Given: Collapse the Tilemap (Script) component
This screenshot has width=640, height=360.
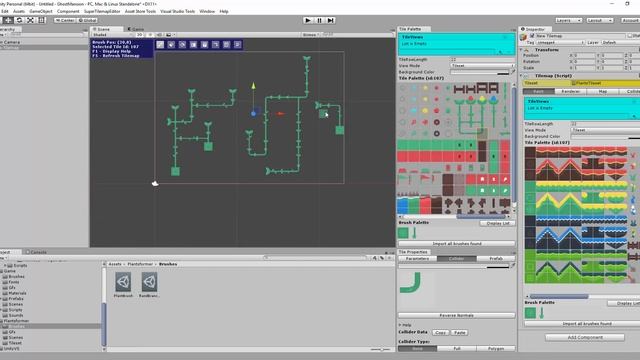Looking at the screenshot, I should (522, 76).
